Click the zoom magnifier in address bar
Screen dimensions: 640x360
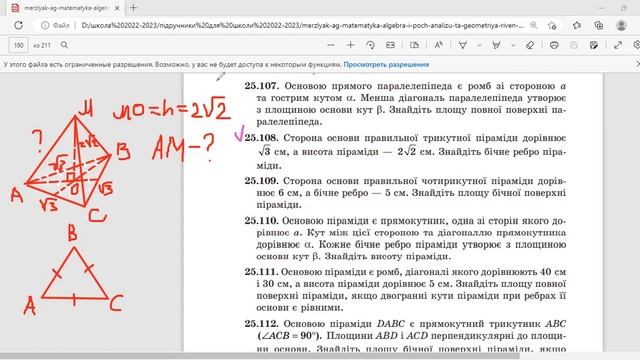(x=533, y=25)
